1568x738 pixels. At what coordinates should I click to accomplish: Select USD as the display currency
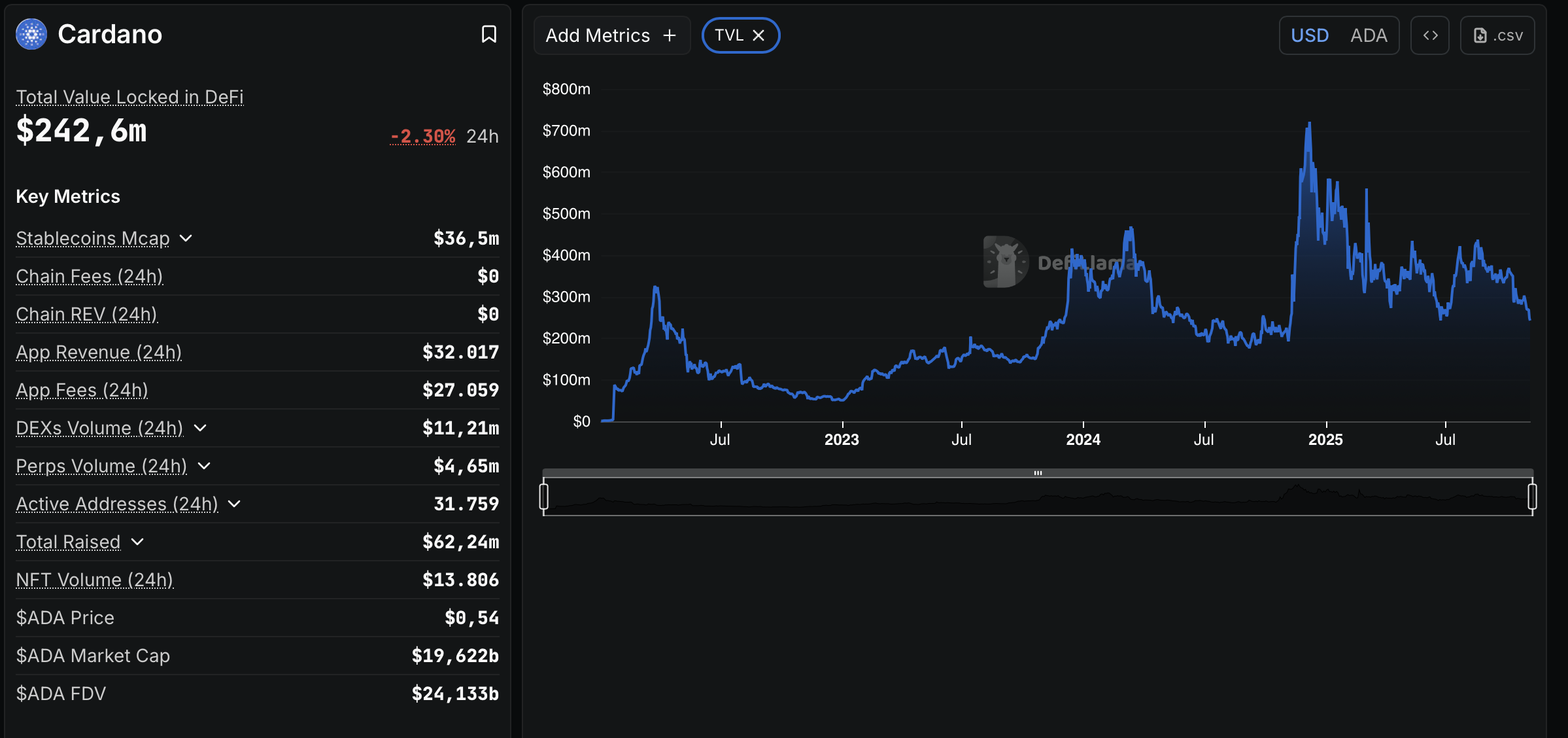click(1309, 35)
